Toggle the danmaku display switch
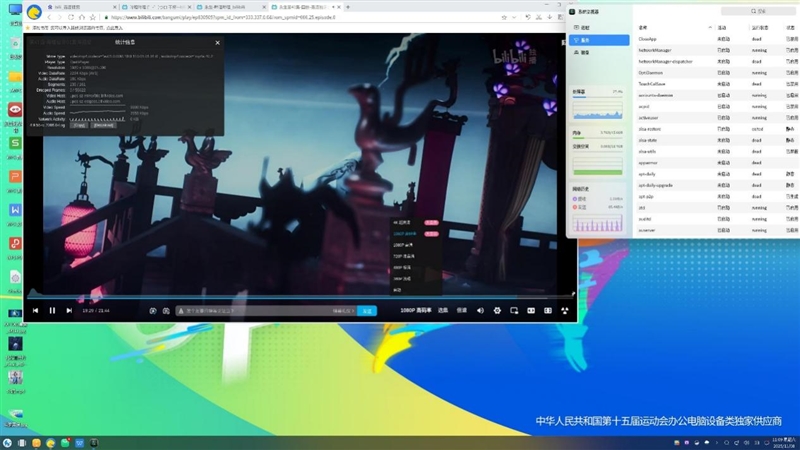Image resolution: width=800 pixels, height=450 pixels. tap(152, 311)
